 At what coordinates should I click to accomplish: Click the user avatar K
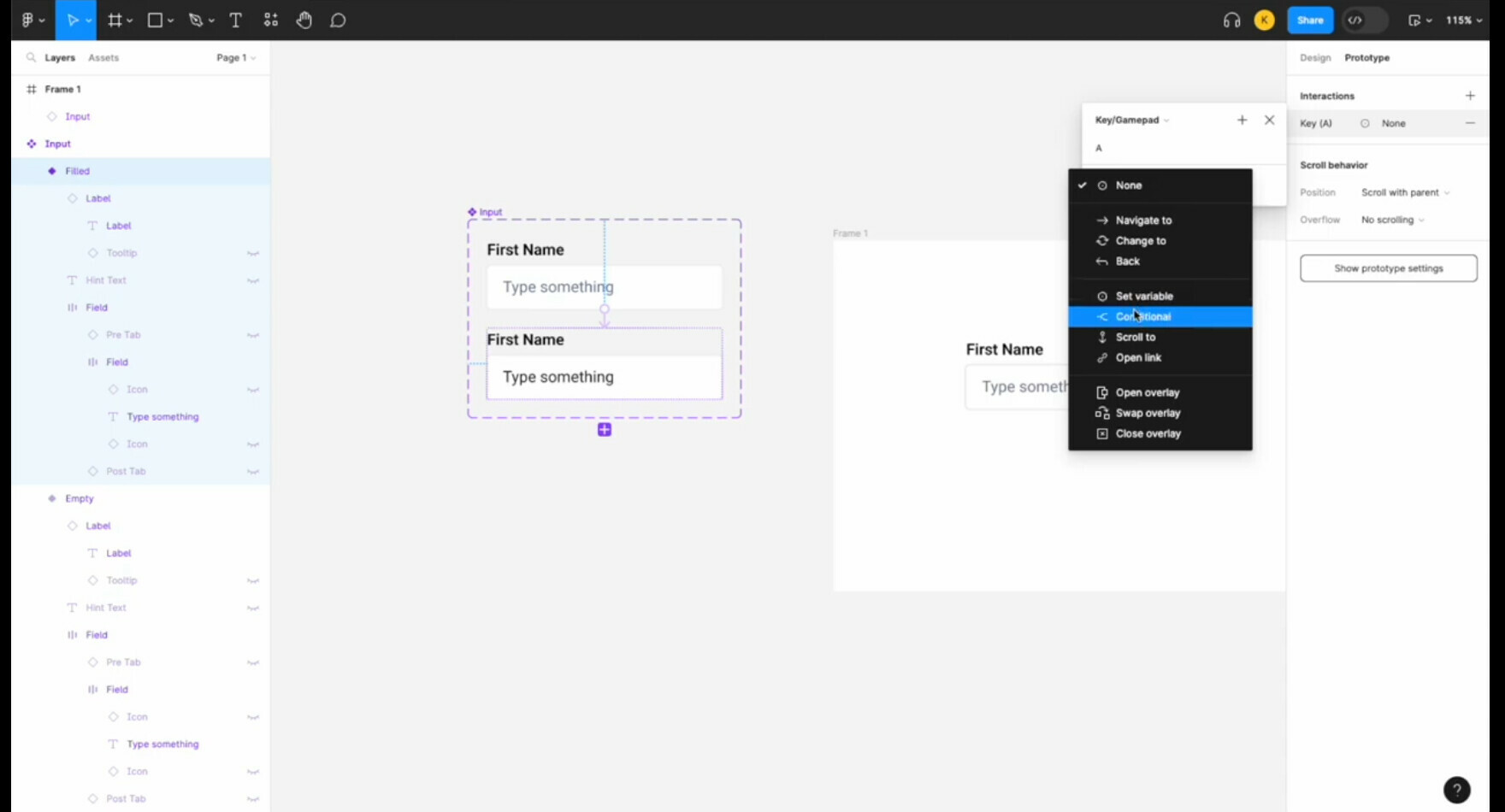click(x=1264, y=20)
